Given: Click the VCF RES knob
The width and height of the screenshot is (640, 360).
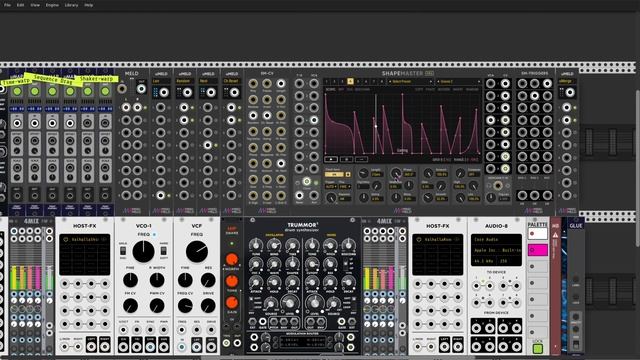Looking at the screenshot, I should [208, 280].
